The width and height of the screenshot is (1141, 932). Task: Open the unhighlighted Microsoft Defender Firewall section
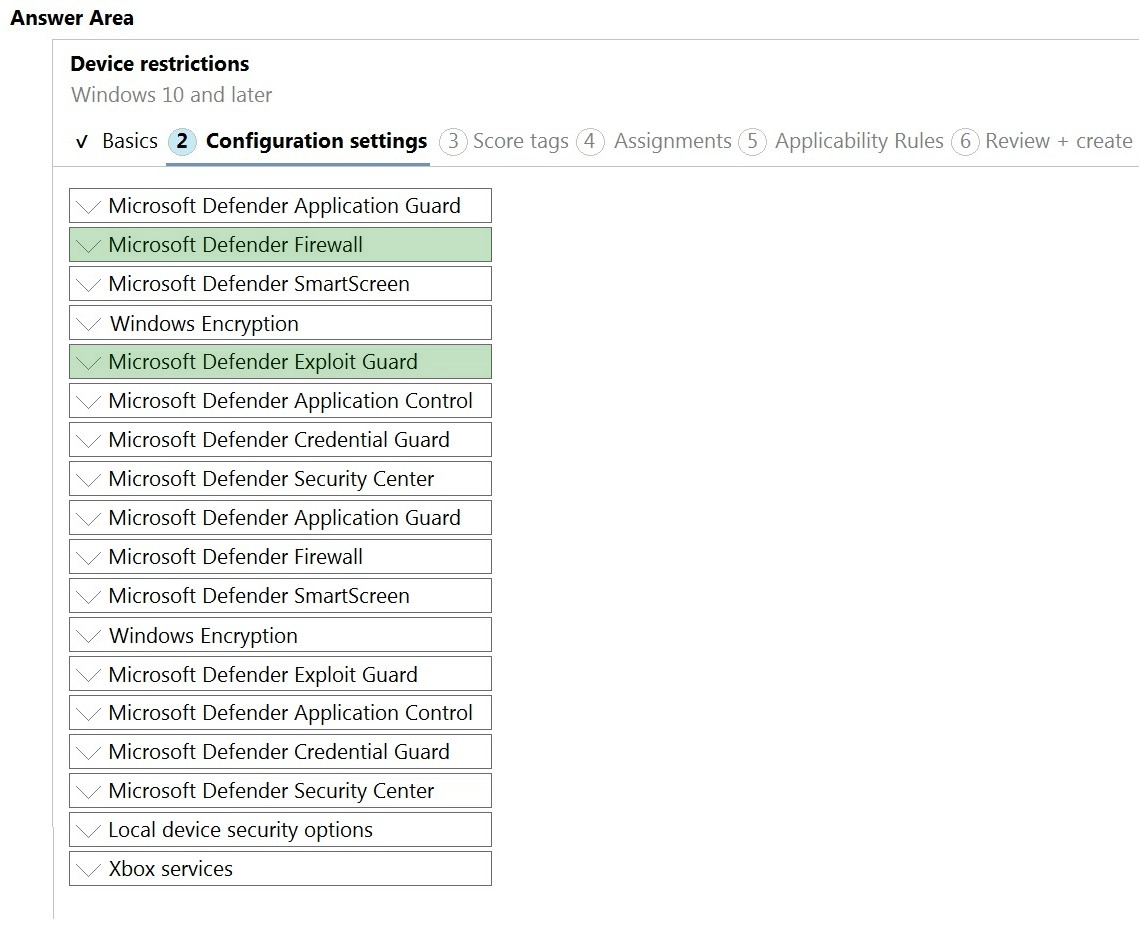(280, 557)
